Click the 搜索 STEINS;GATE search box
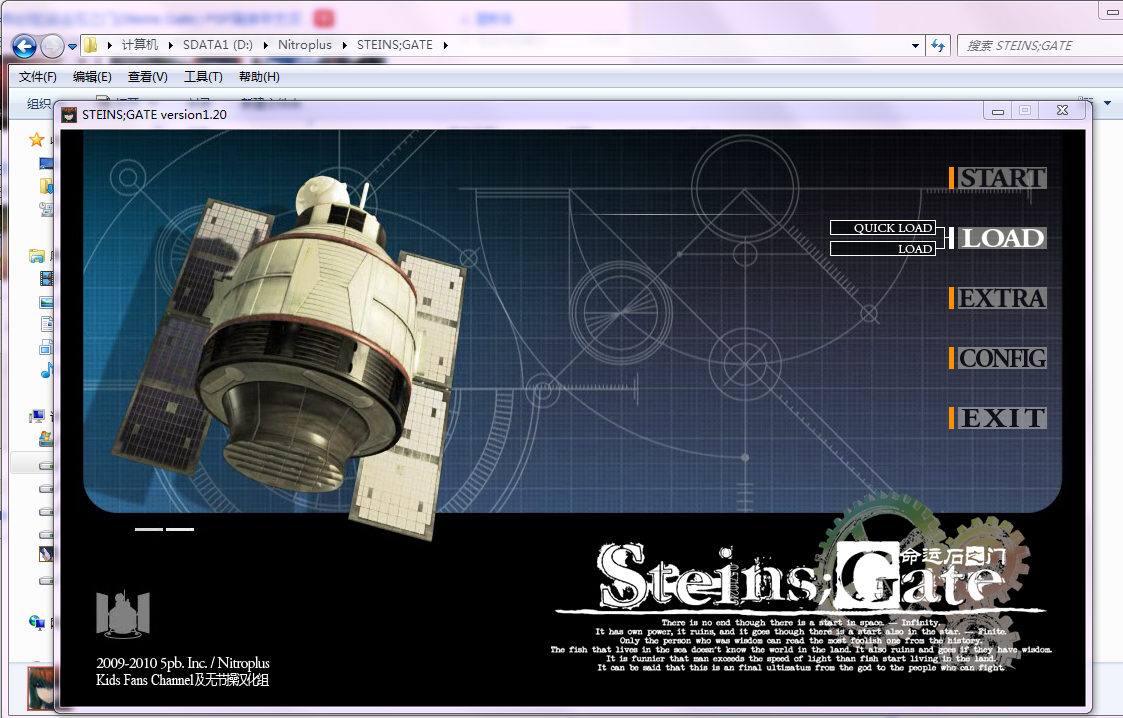Image resolution: width=1123 pixels, height=718 pixels. click(x=1040, y=46)
